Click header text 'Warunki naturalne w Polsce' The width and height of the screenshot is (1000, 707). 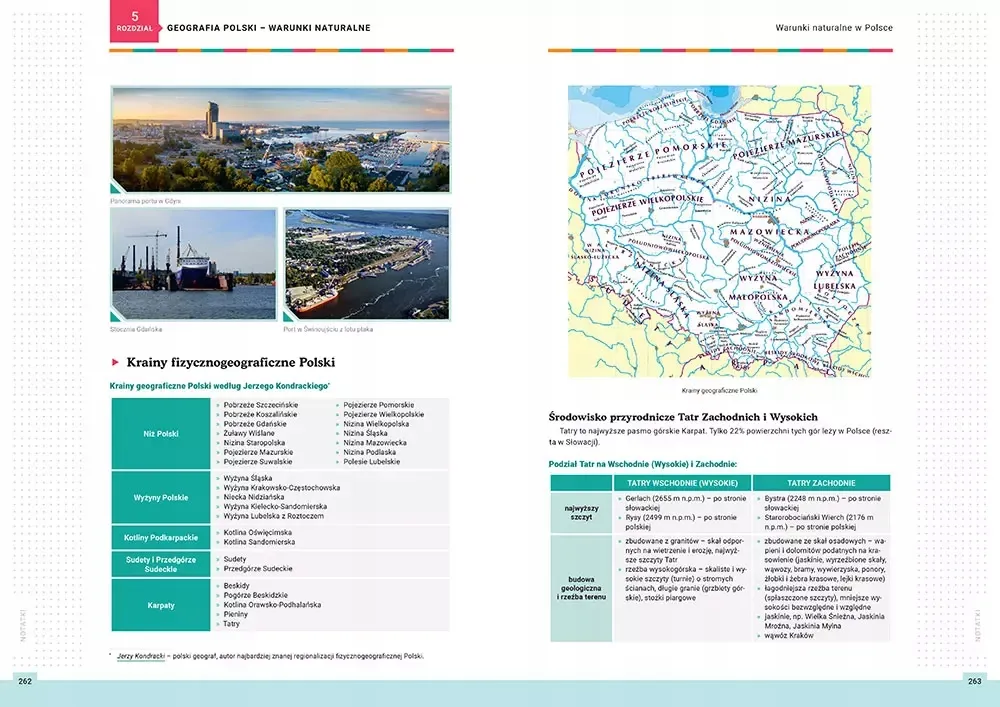(834, 28)
